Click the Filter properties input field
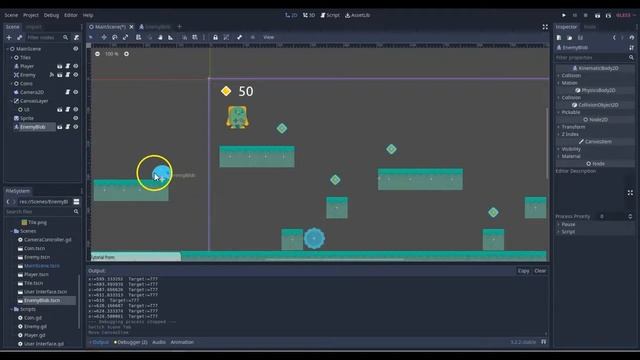The height and width of the screenshot is (360, 640). coord(595,58)
